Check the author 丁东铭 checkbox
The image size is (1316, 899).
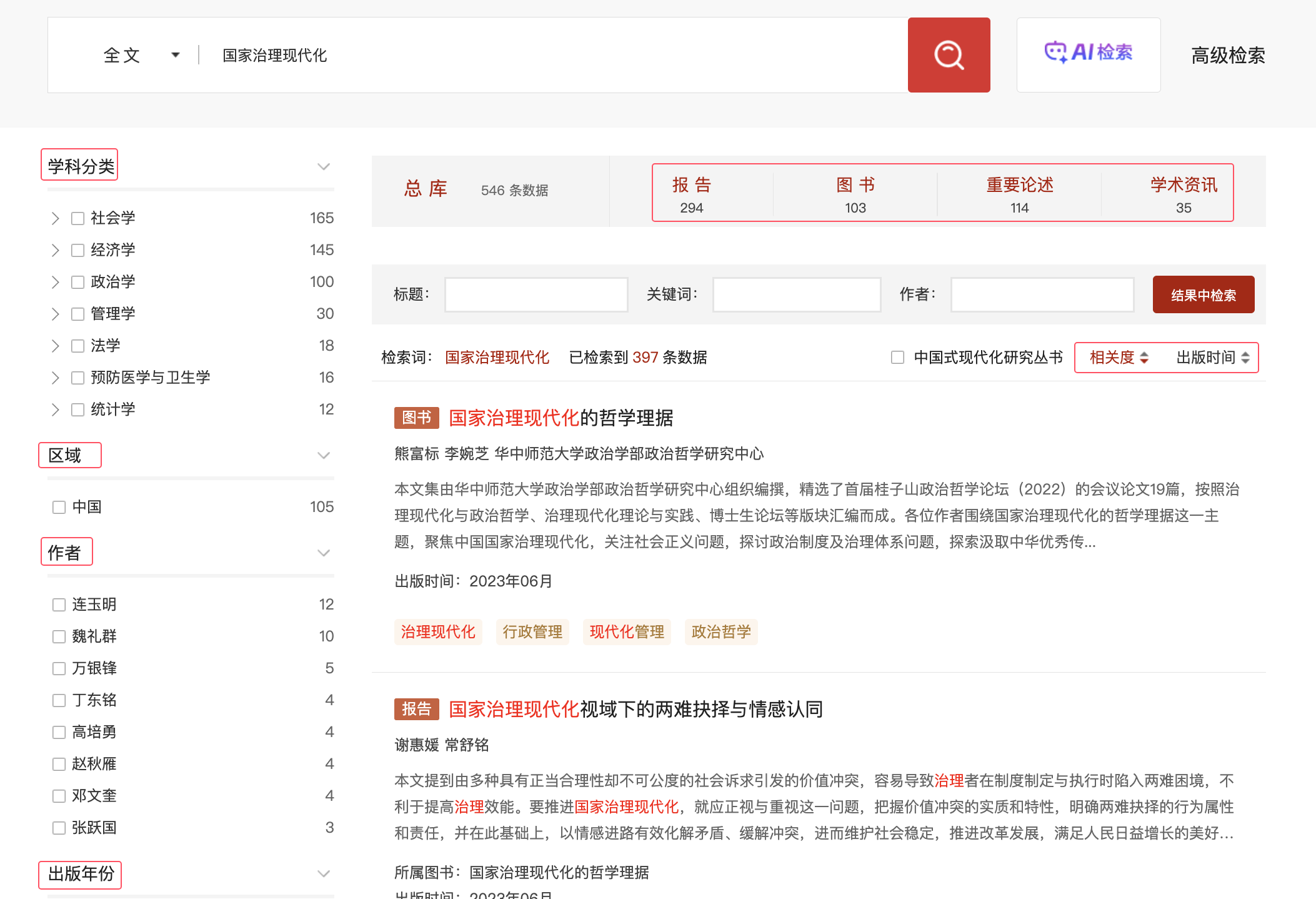click(x=59, y=700)
